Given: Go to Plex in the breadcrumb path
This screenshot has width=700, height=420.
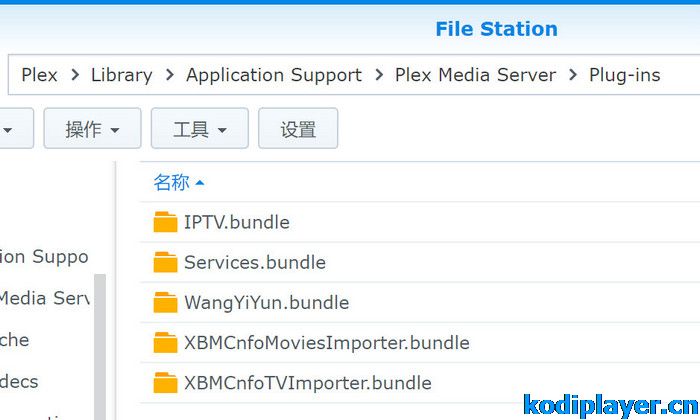Looking at the screenshot, I should pos(39,75).
